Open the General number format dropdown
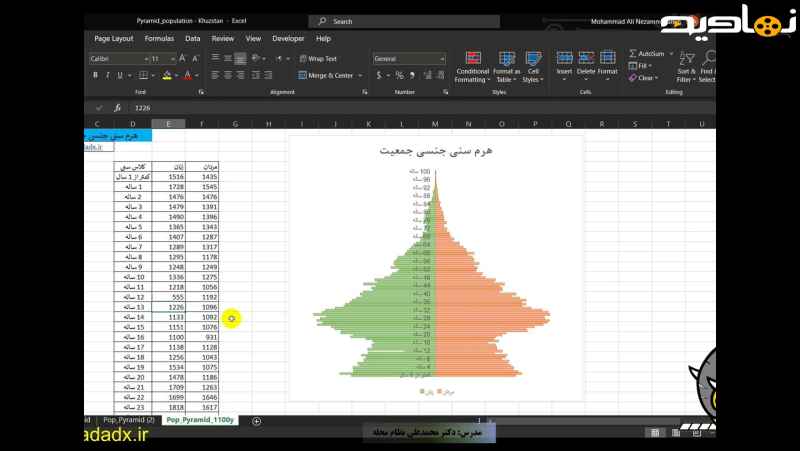This screenshot has height=451, width=800. point(445,59)
